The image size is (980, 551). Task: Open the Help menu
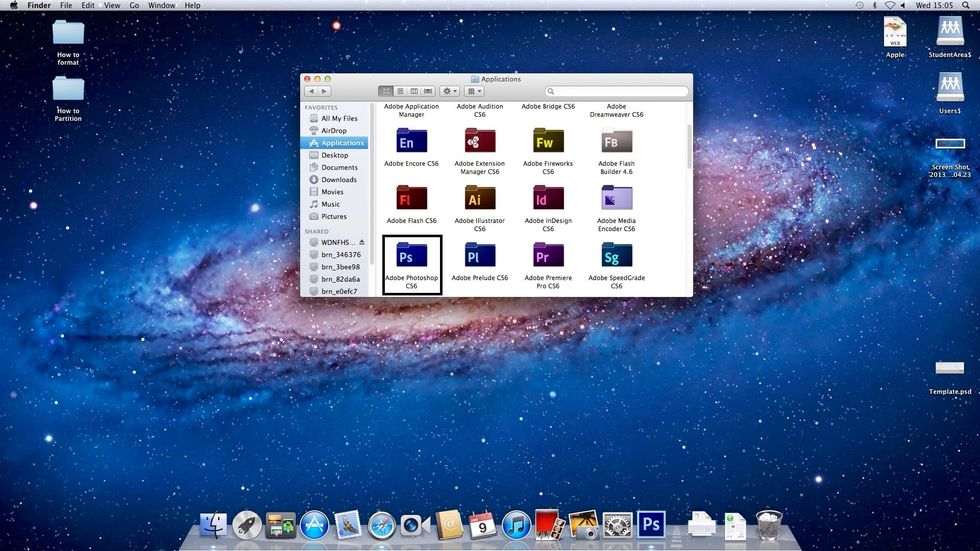tap(192, 5)
